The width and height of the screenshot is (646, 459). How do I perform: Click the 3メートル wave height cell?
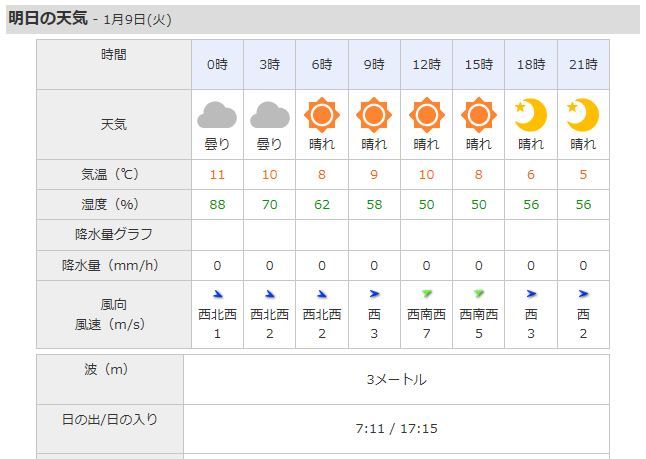click(x=396, y=379)
